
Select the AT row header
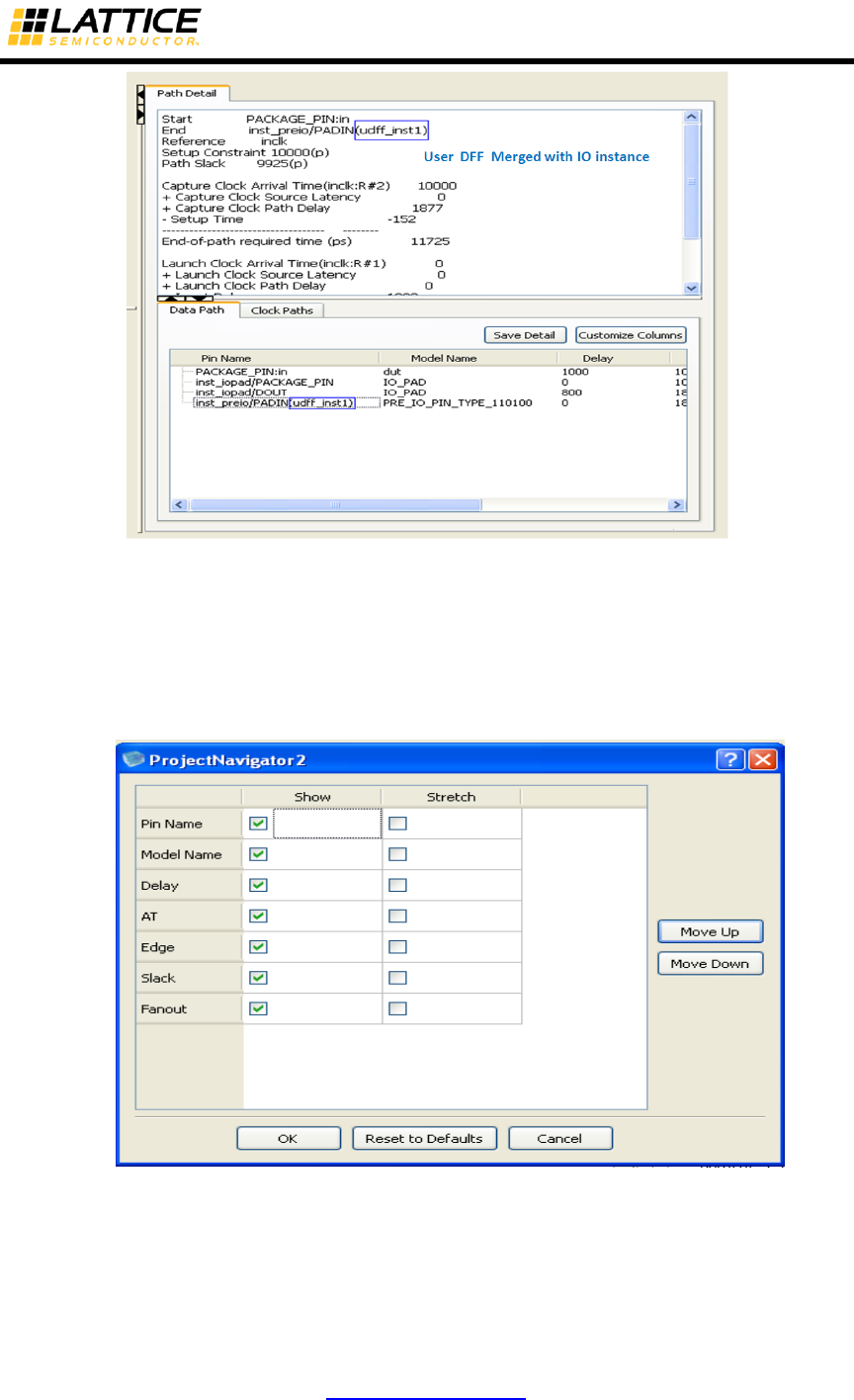pos(189,917)
